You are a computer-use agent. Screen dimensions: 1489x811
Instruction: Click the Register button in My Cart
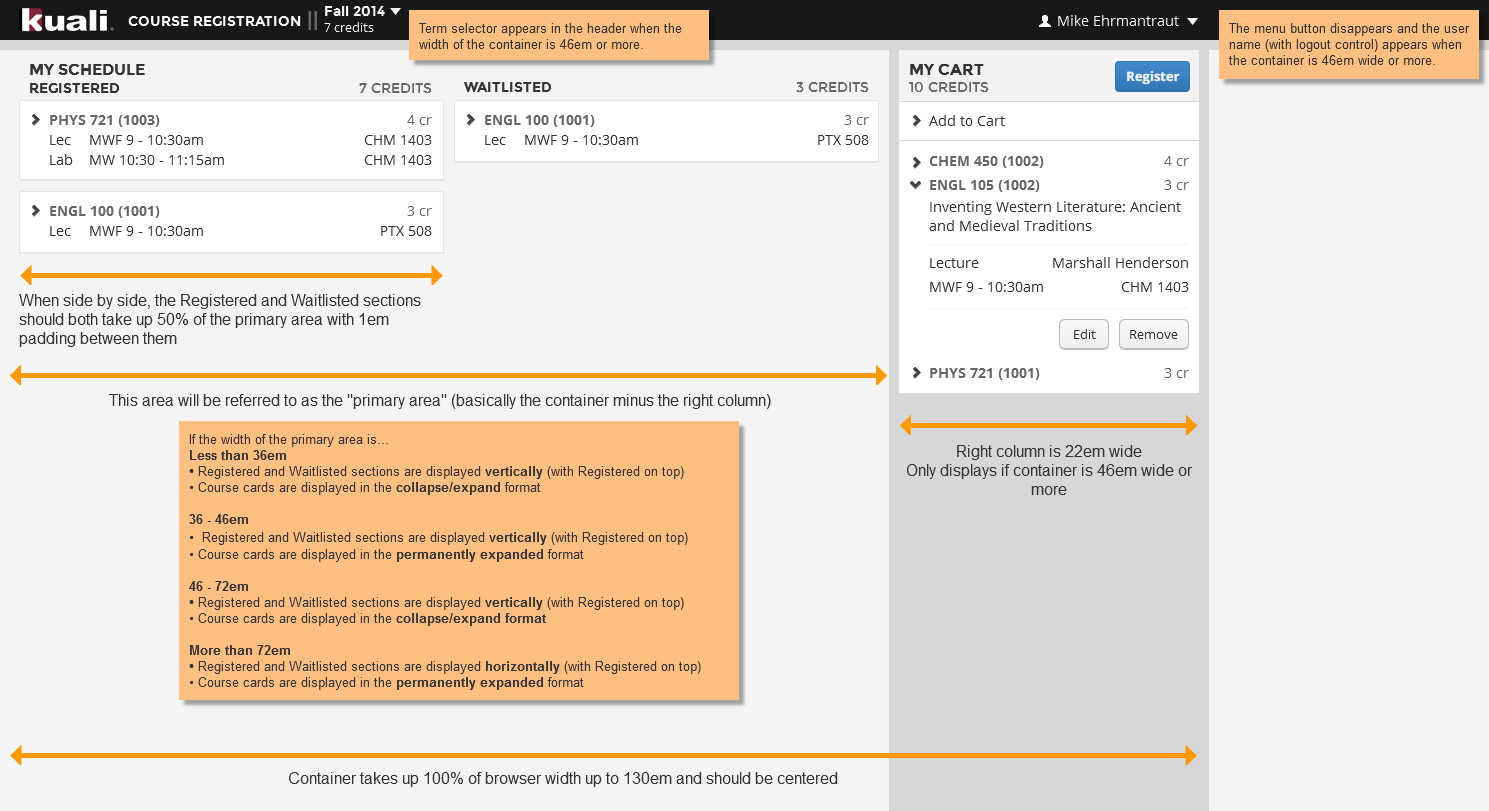pyautogui.click(x=1152, y=77)
